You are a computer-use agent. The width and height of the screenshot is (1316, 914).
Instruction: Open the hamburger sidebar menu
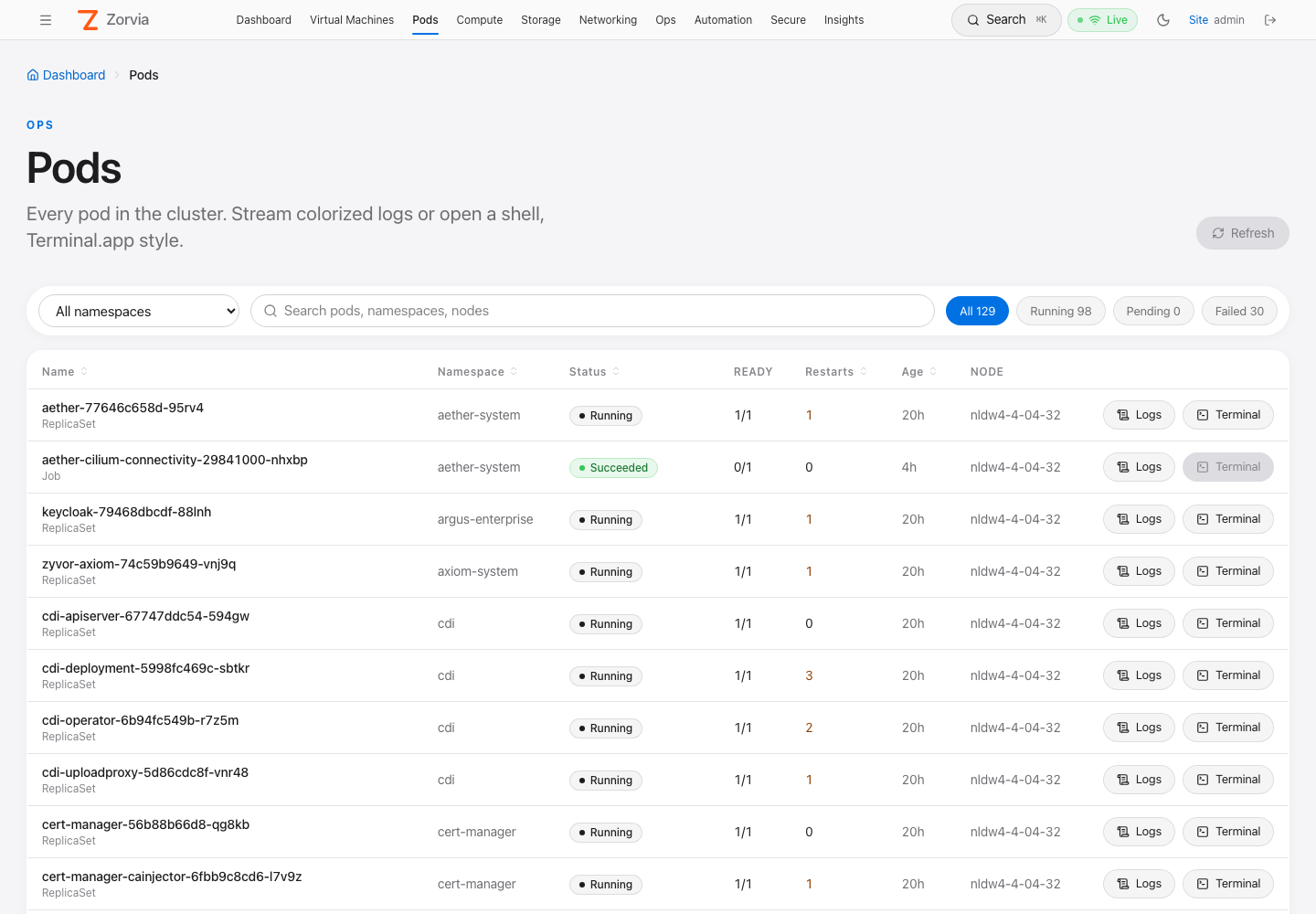[x=46, y=20]
